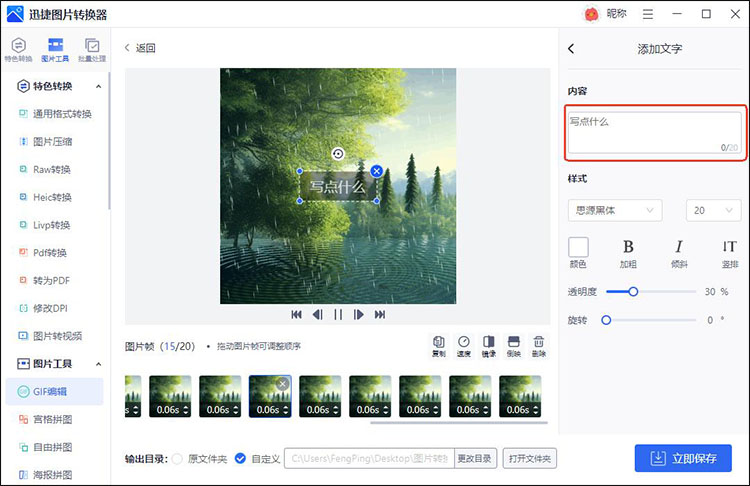Click the rotate handle above the text box
750x486 pixels.
click(338, 154)
